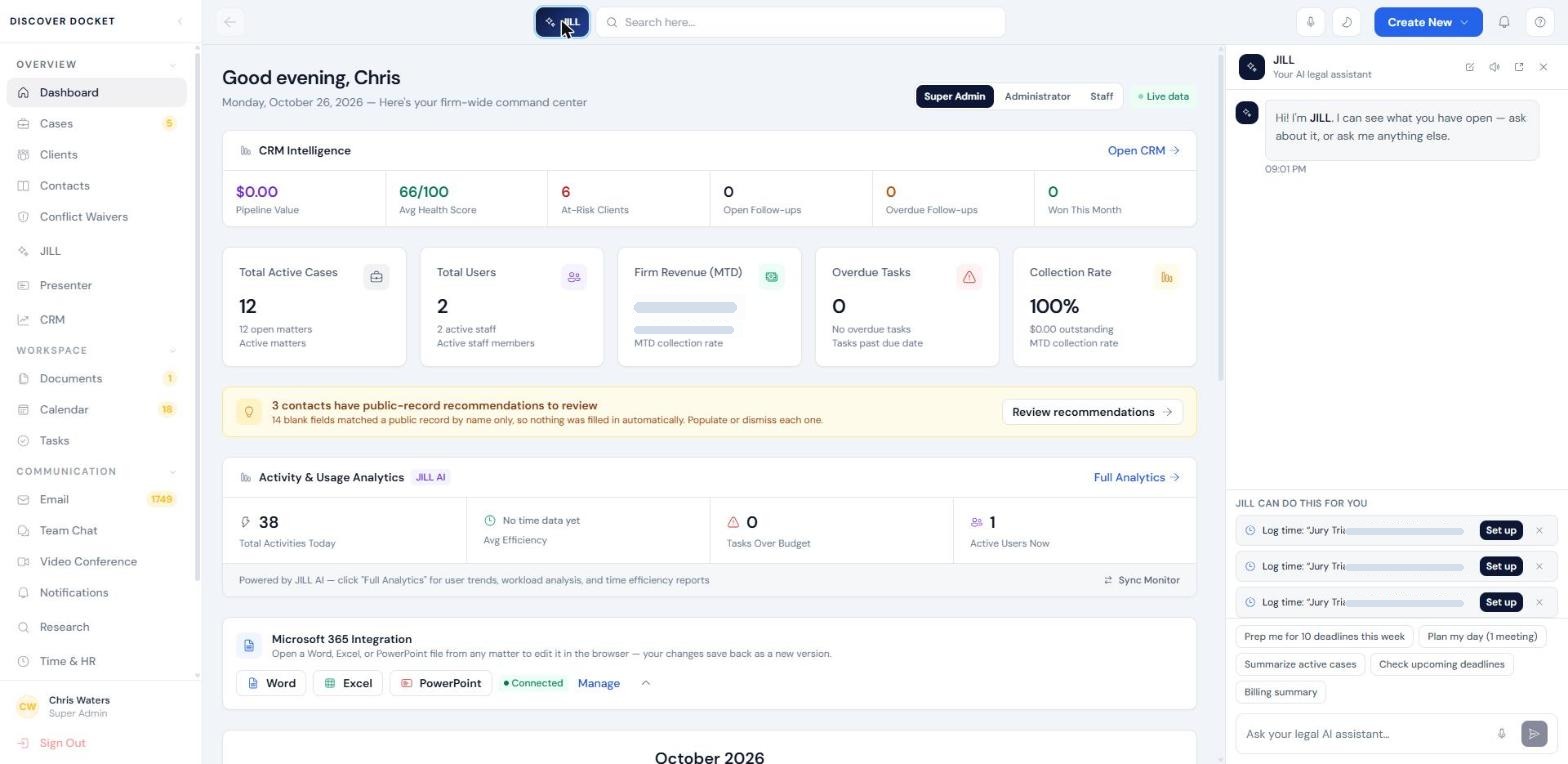The height and width of the screenshot is (764, 1568).
Task: Click Review recommendations button
Action: pyautogui.click(x=1092, y=412)
